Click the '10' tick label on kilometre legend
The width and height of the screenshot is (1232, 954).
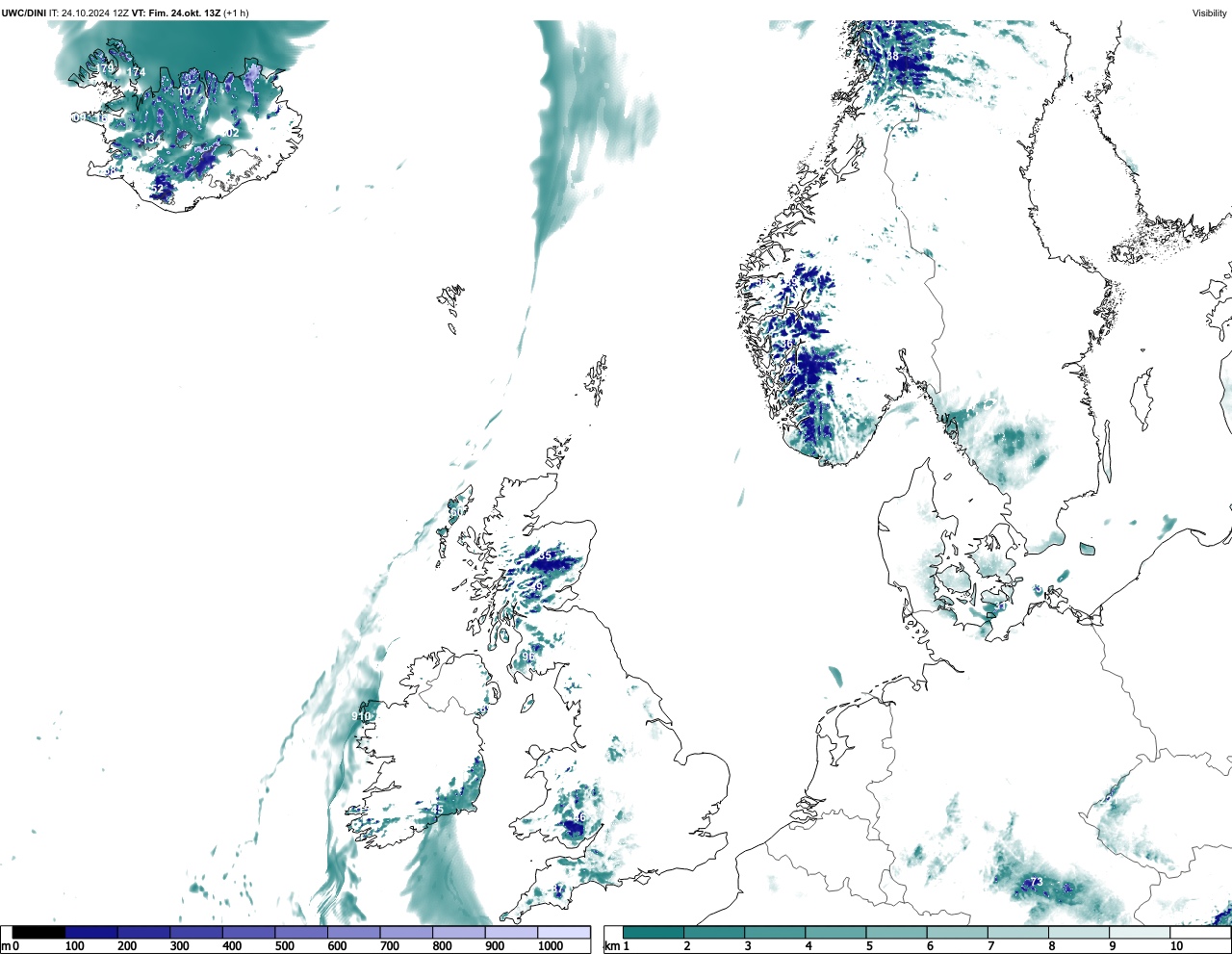(1176, 946)
